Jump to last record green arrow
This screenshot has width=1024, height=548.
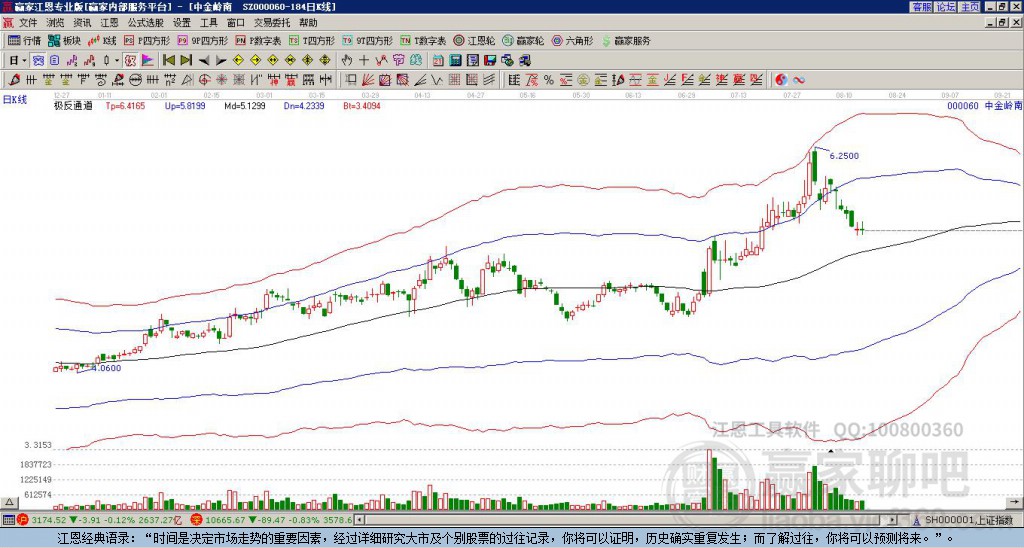point(186,60)
